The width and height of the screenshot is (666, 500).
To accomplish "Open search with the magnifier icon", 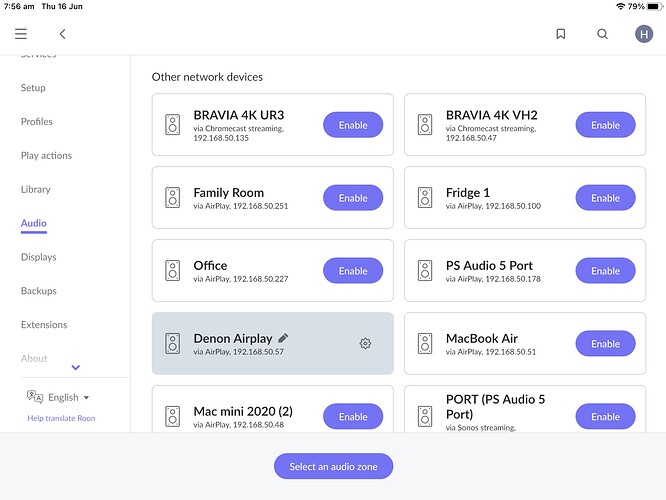I will click(x=602, y=34).
